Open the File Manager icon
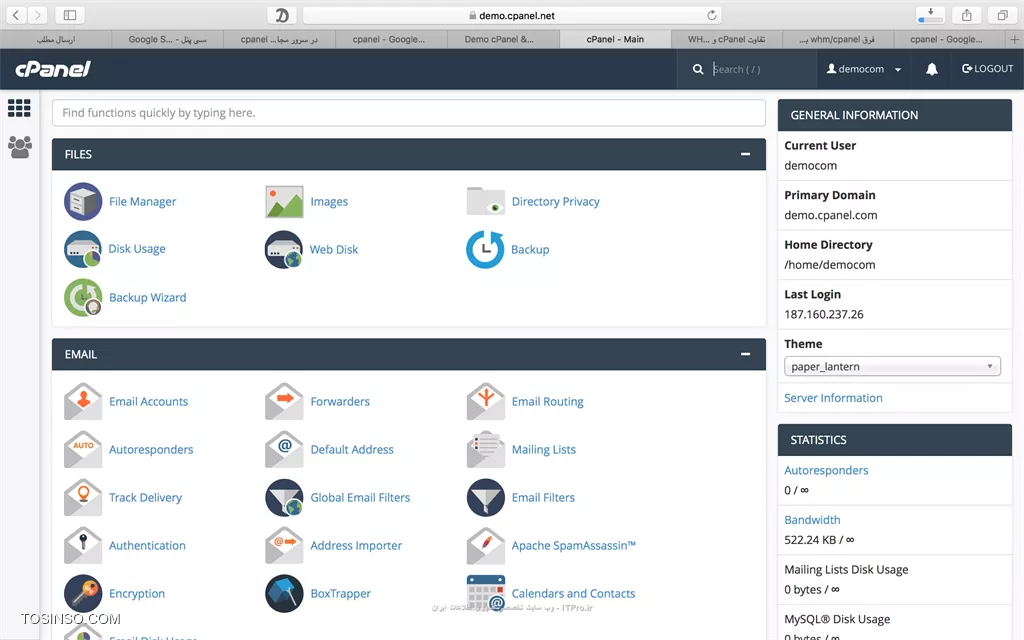 (83, 202)
